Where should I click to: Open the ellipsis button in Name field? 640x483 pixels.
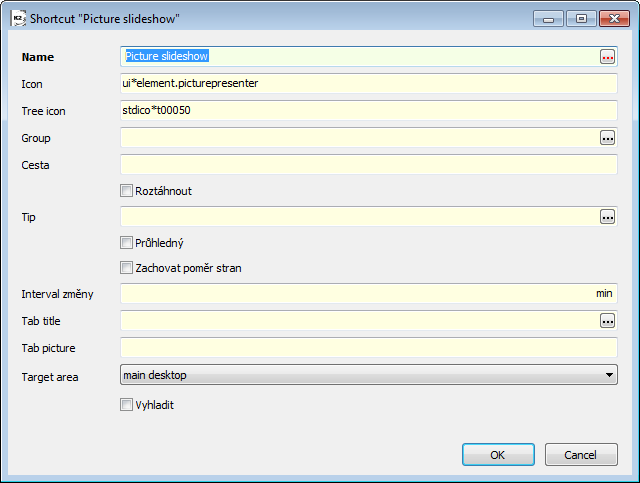click(607, 57)
